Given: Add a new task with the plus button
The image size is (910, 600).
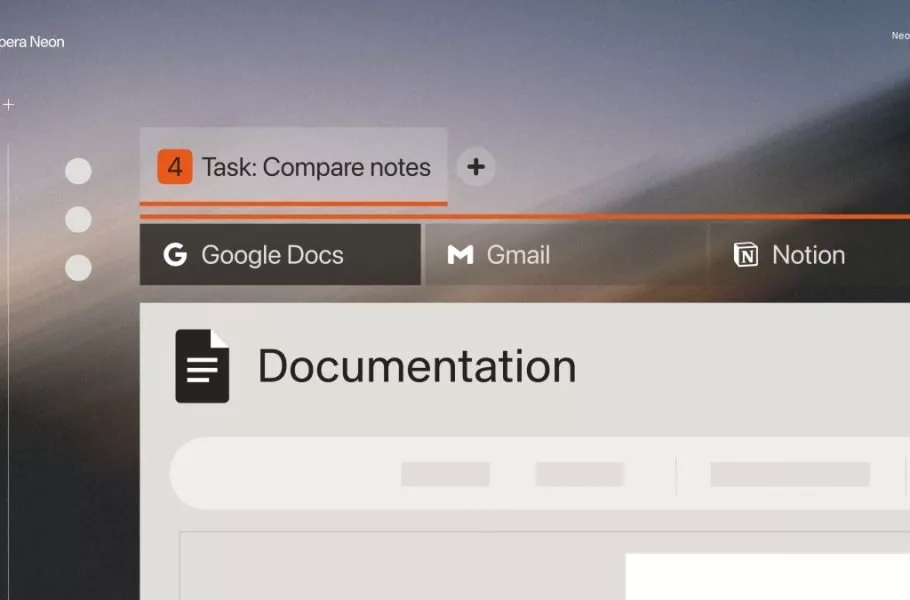Looking at the screenshot, I should (x=476, y=167).
